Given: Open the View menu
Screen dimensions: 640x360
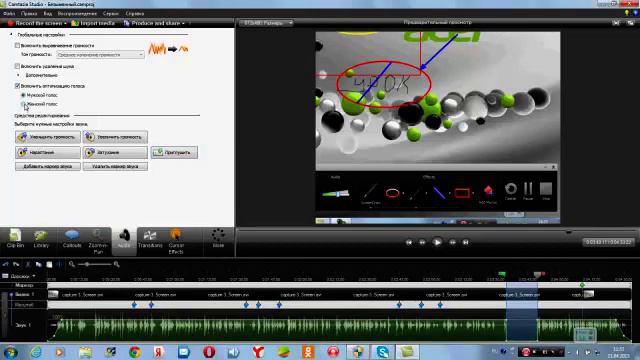Looking at the screenshot, I should coord(48,13).
